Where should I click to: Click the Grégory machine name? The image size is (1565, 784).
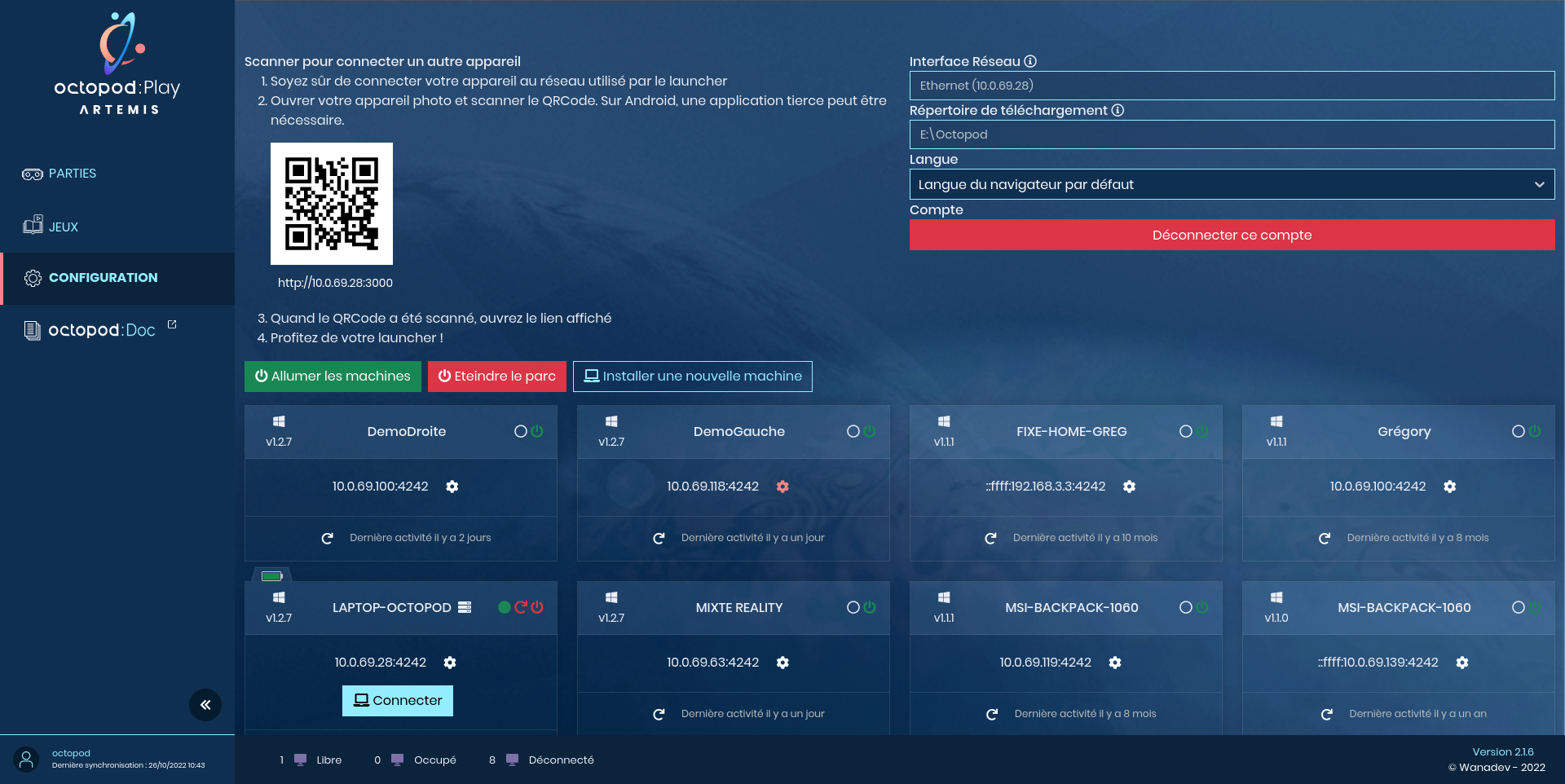pos(1404,432)
